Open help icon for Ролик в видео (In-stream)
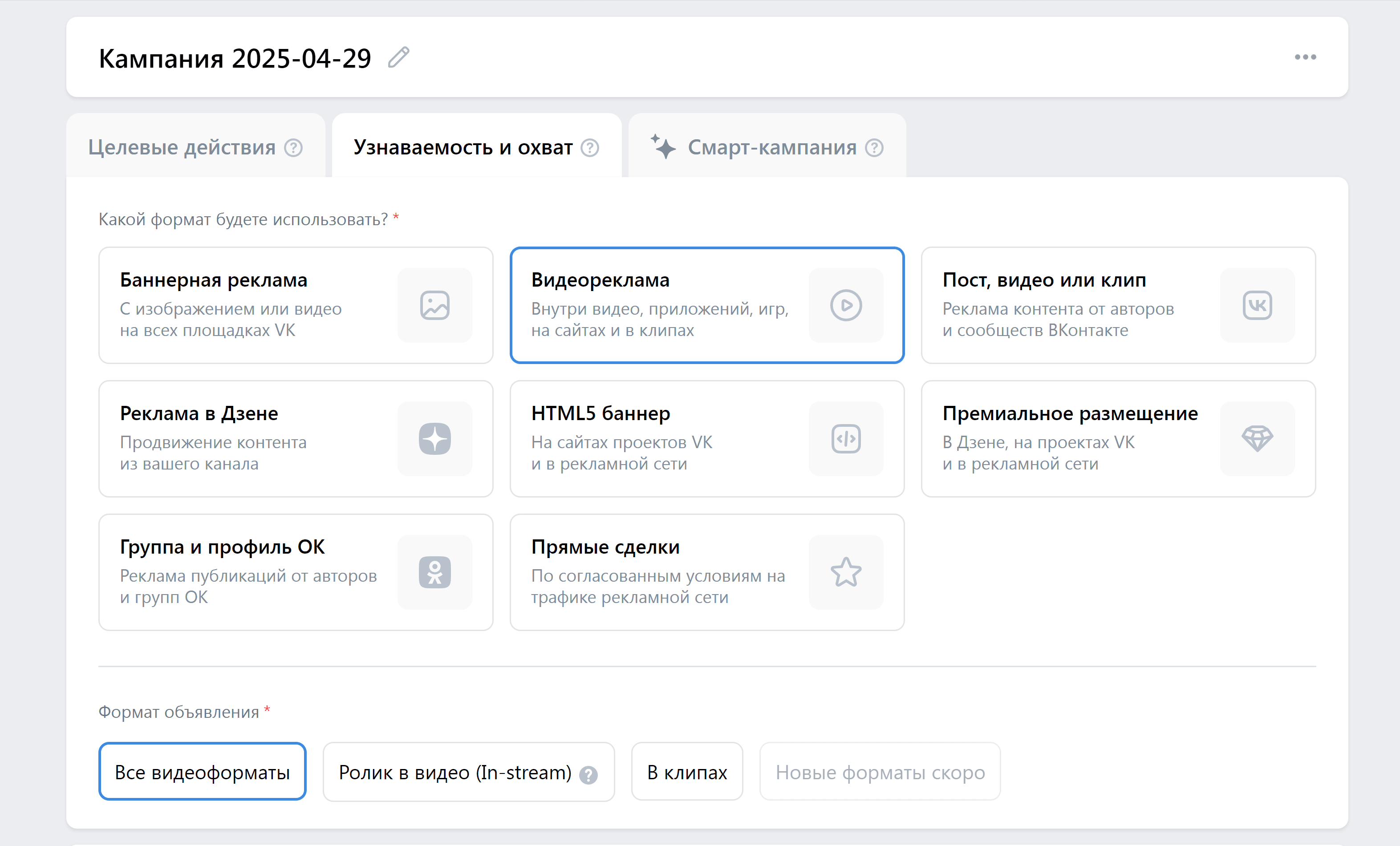The height and width of the screenshot is (846, 1400). 588,775
